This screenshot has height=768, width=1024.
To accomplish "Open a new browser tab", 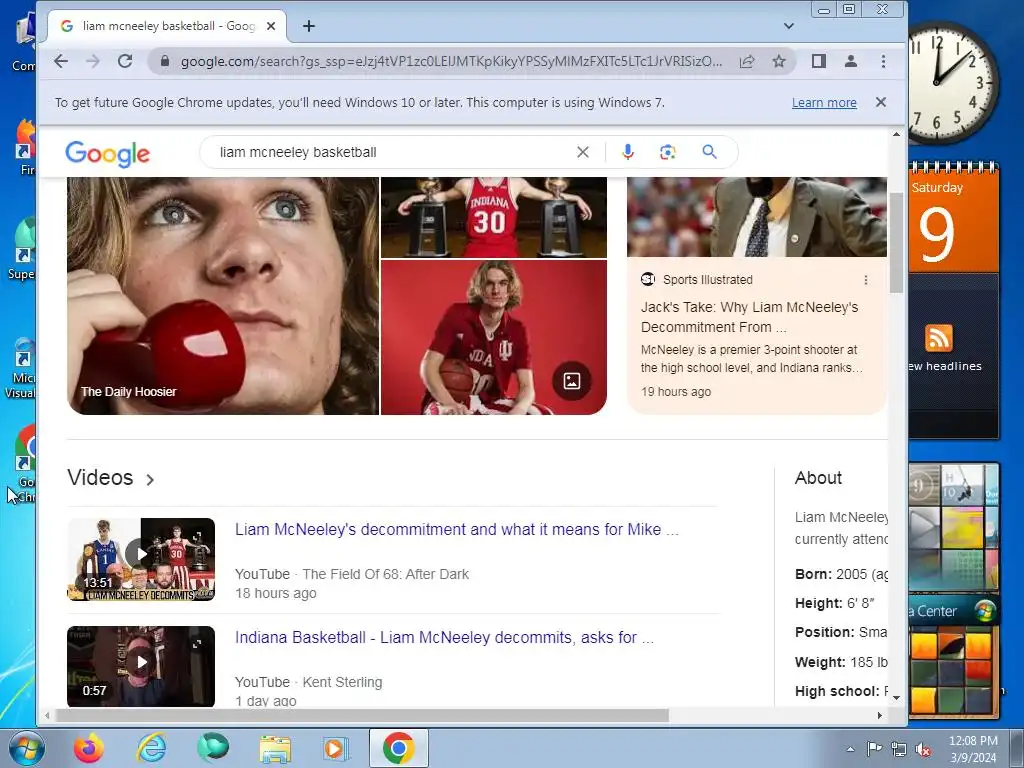I will pos(309,26).
